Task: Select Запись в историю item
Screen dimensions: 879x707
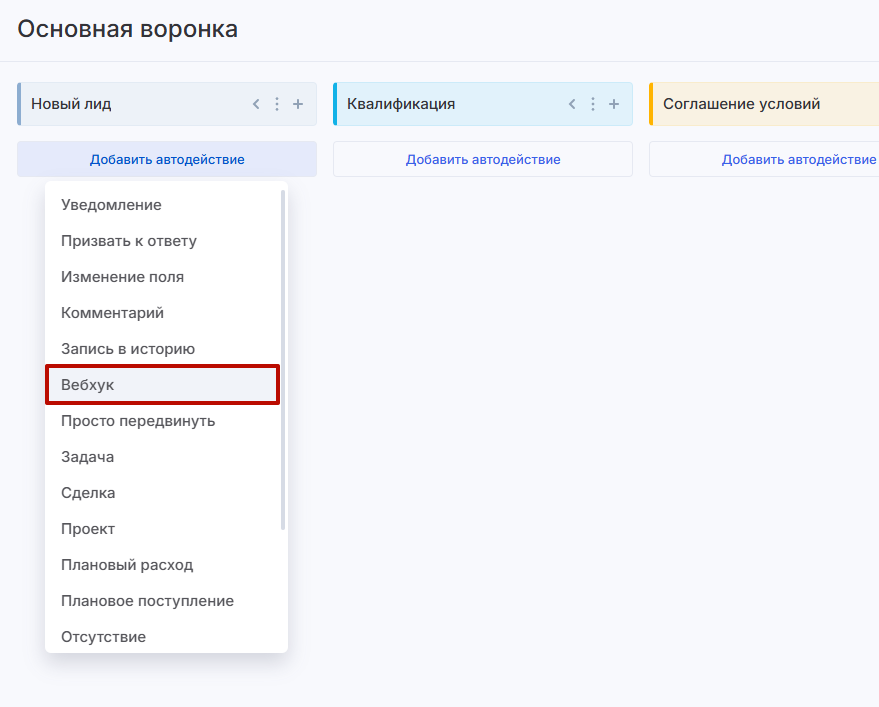Action: point(128,349)
